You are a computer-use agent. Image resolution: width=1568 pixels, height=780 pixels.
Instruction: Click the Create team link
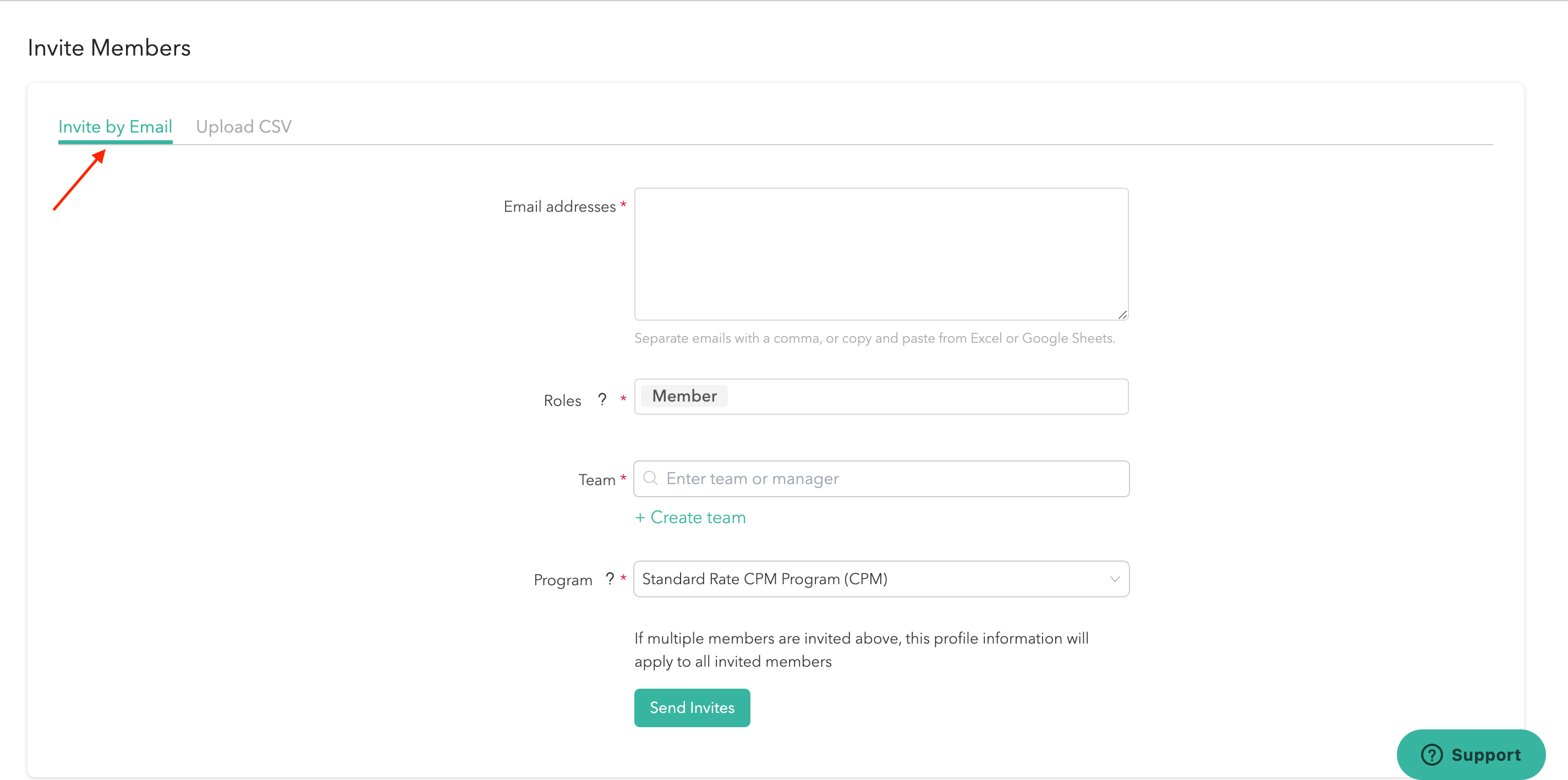point(690,517)
